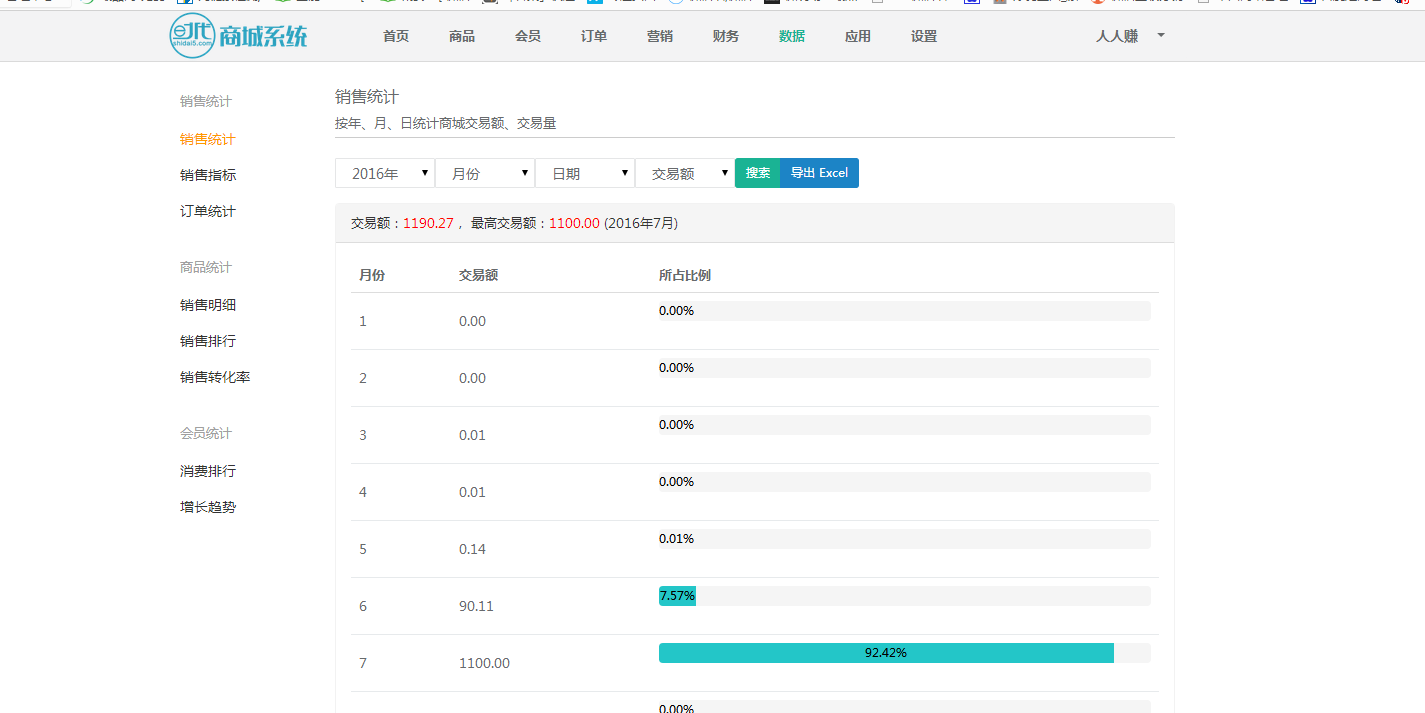The height and width of the screenshot is (713, 1425).
Task: Select 设置 in the top navigation
Action: (x=924, y=36)
